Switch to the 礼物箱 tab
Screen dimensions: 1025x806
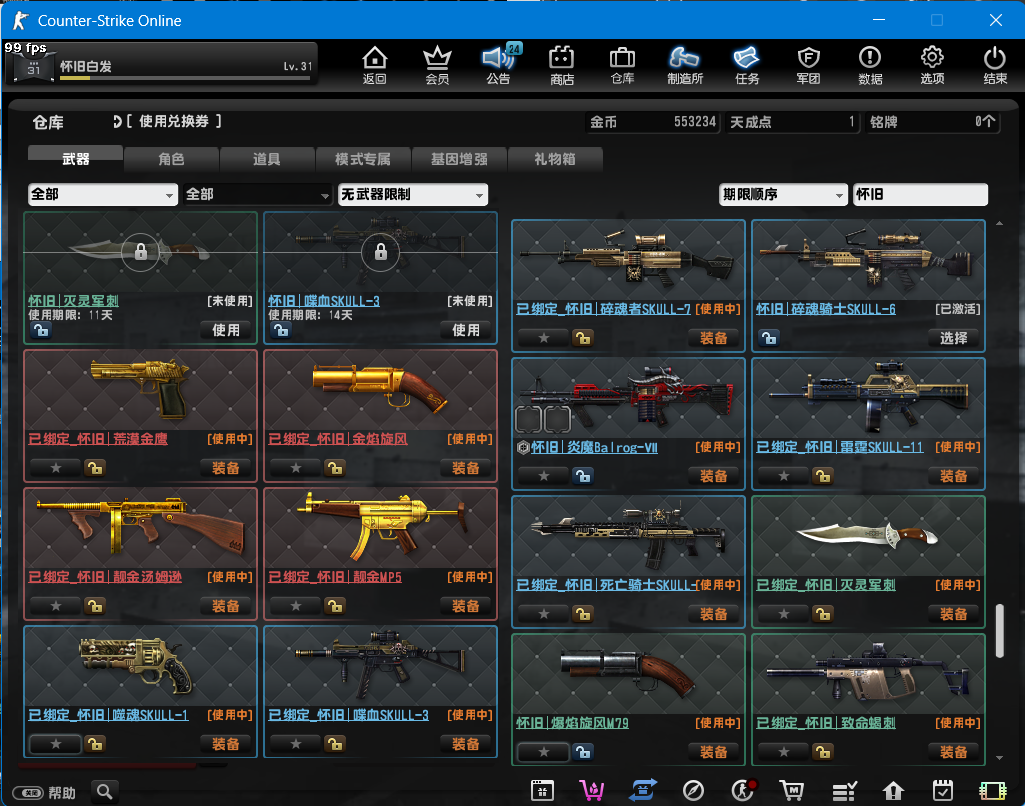tap(555, 159)
